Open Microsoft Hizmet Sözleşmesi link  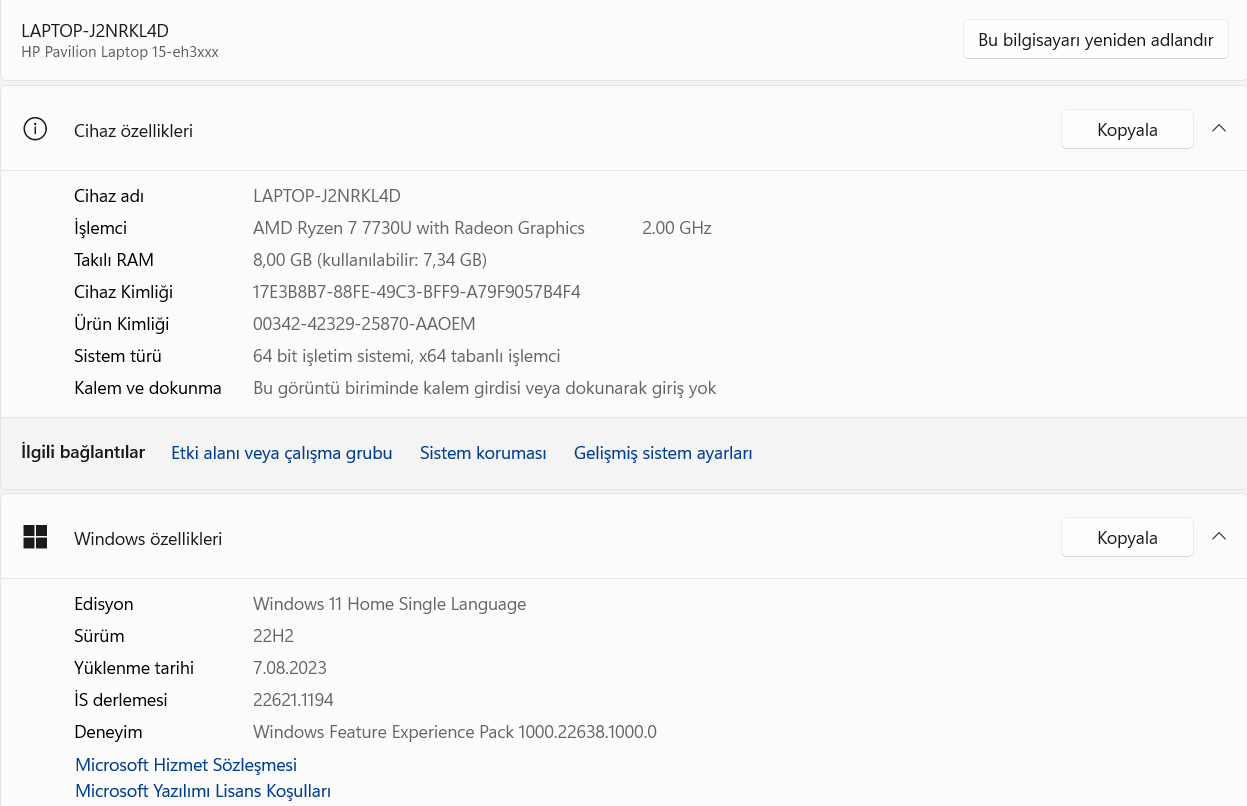[186, 765]
